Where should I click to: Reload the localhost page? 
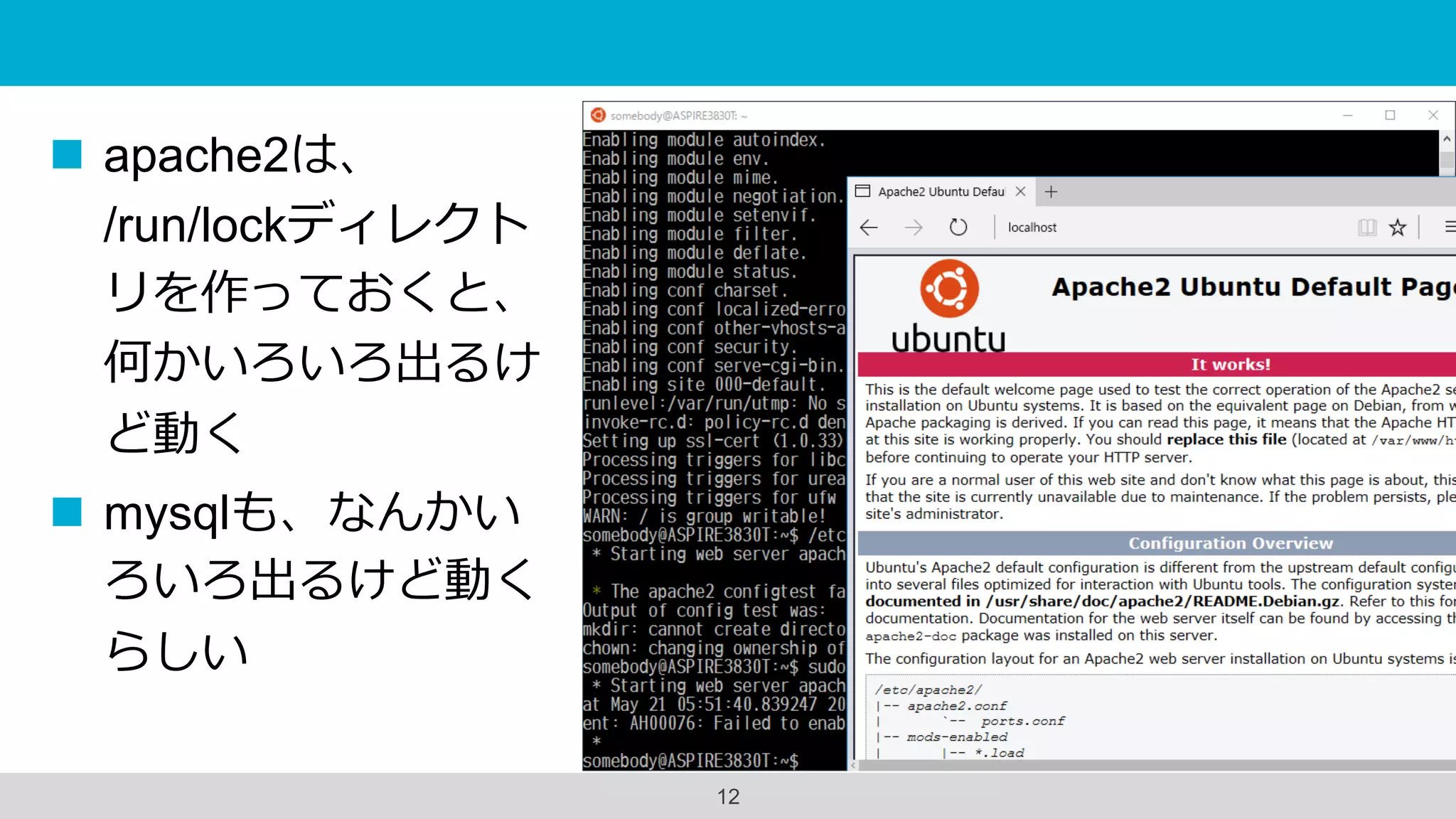pos(958,227)
